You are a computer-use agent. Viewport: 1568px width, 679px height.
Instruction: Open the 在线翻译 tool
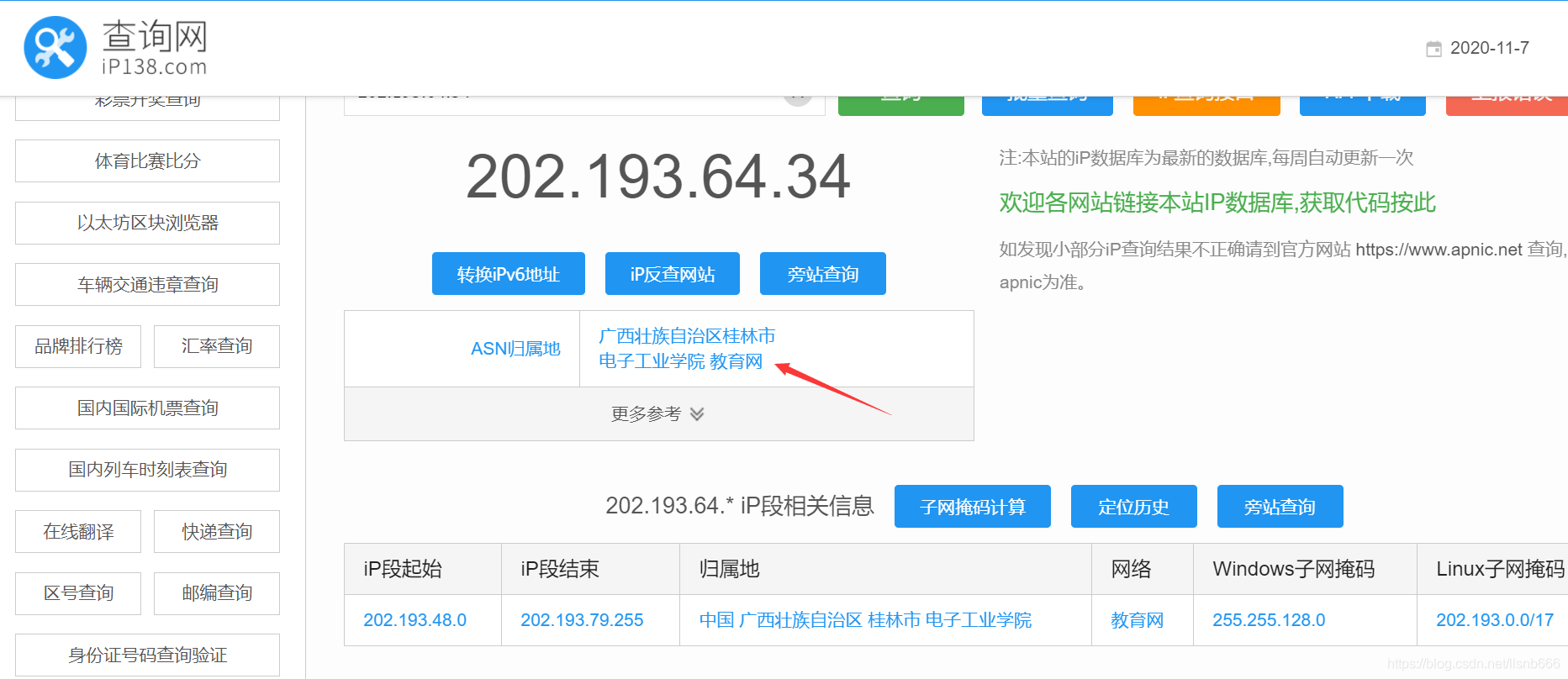pyautogui.click(x=78, y=531)
